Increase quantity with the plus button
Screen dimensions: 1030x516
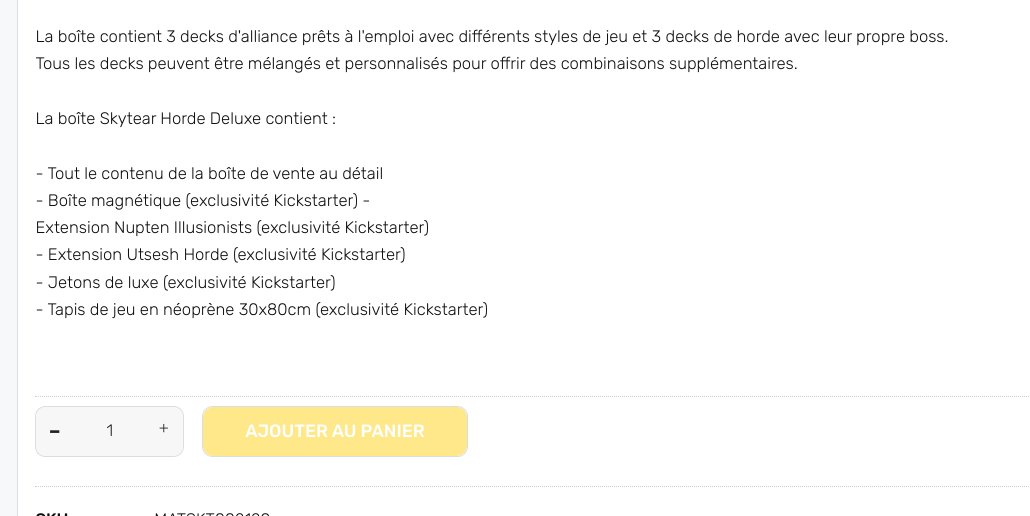[x=164, y=429]
